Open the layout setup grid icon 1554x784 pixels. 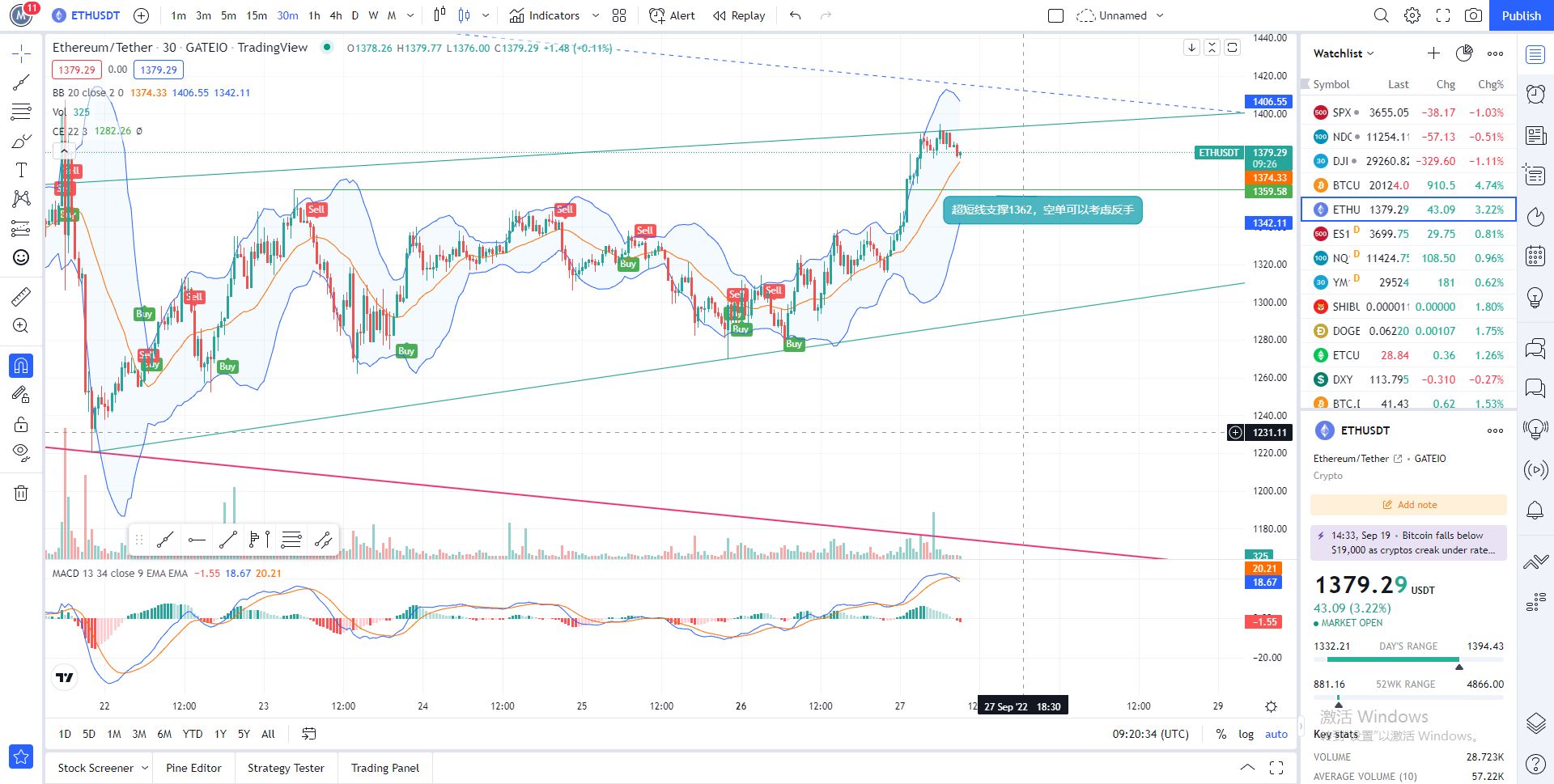tap(619, 15)
